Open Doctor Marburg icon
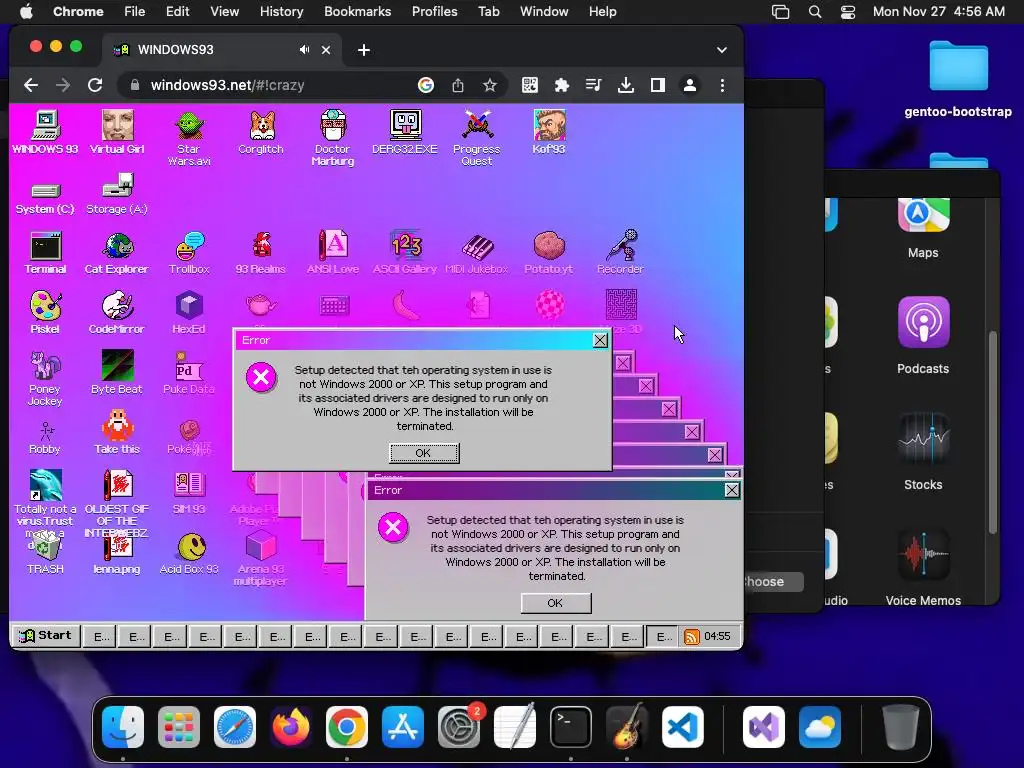Image resolution: width=1024 pixels, height=768 pixels. pyautogui.click(x=333, y=138)
